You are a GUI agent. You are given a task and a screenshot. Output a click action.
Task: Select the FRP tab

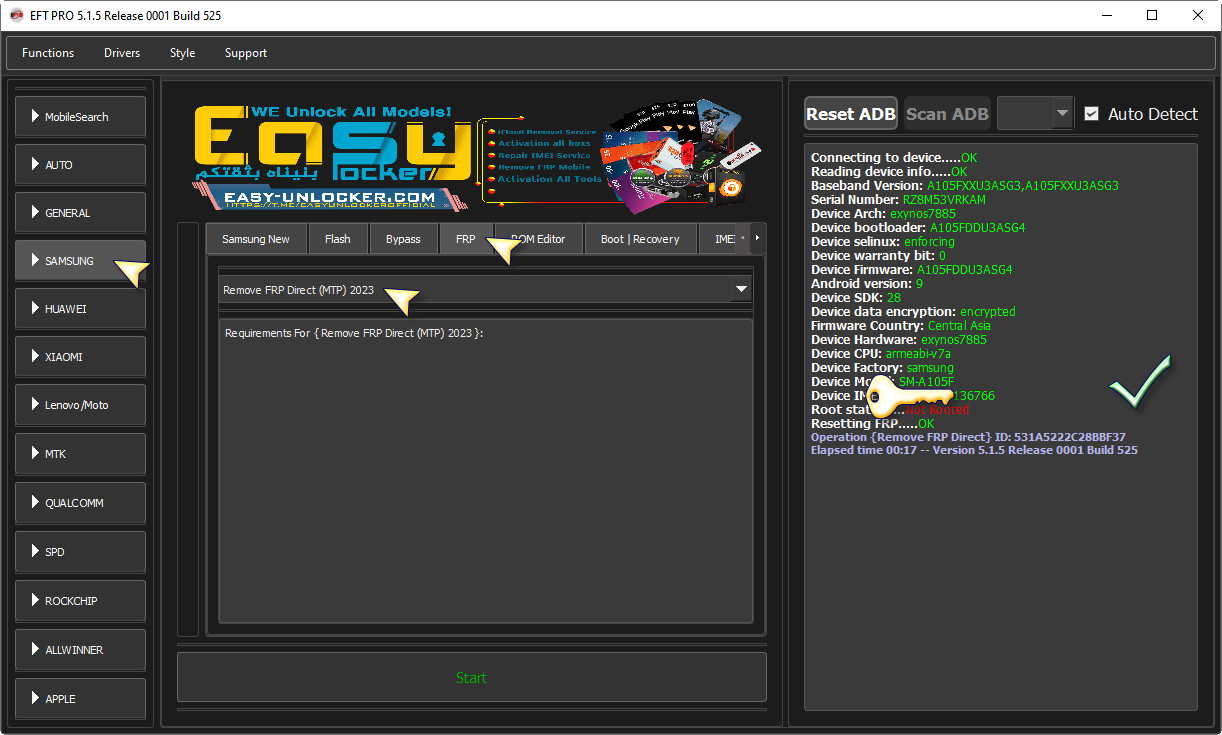coord(466,239)
